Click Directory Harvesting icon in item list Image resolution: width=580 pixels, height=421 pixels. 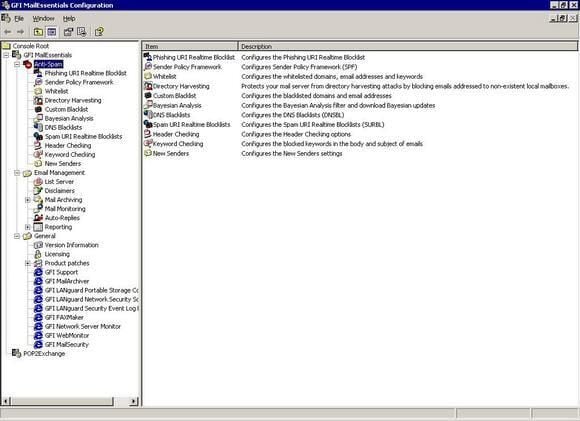pyautogui.click(x=148, y=86)
